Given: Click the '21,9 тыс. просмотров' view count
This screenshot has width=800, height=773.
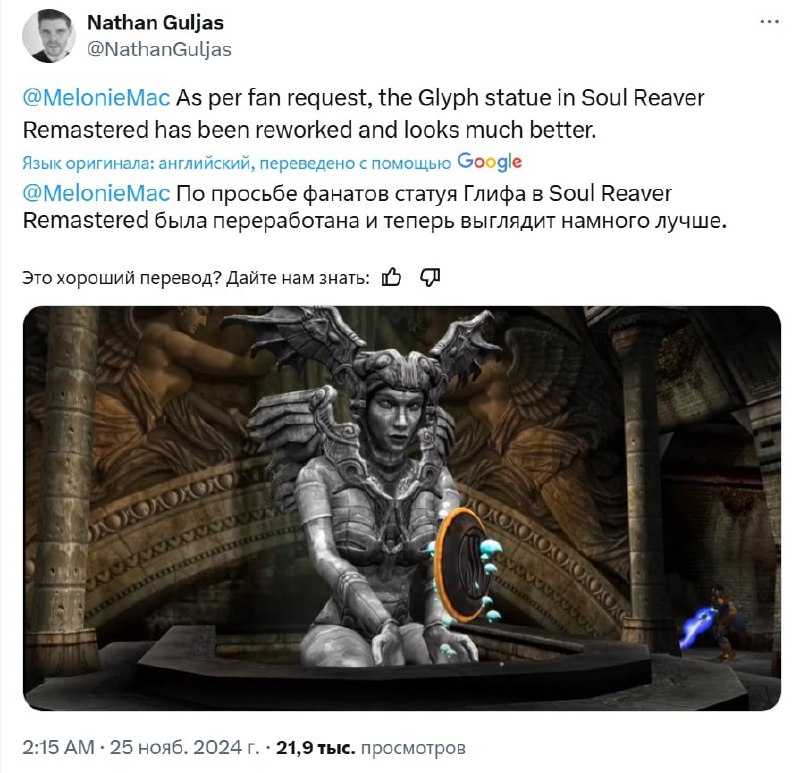Looking at the screenshot, I should point(370,747).
